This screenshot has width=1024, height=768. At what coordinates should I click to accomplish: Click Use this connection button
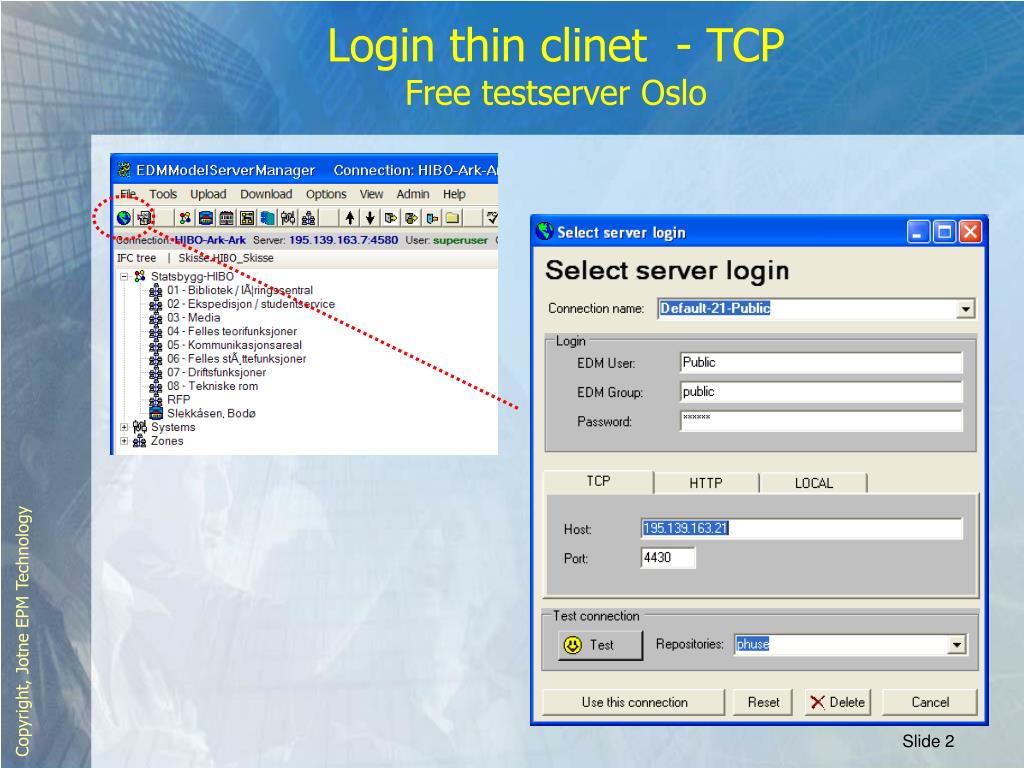(x=634, y=702)
